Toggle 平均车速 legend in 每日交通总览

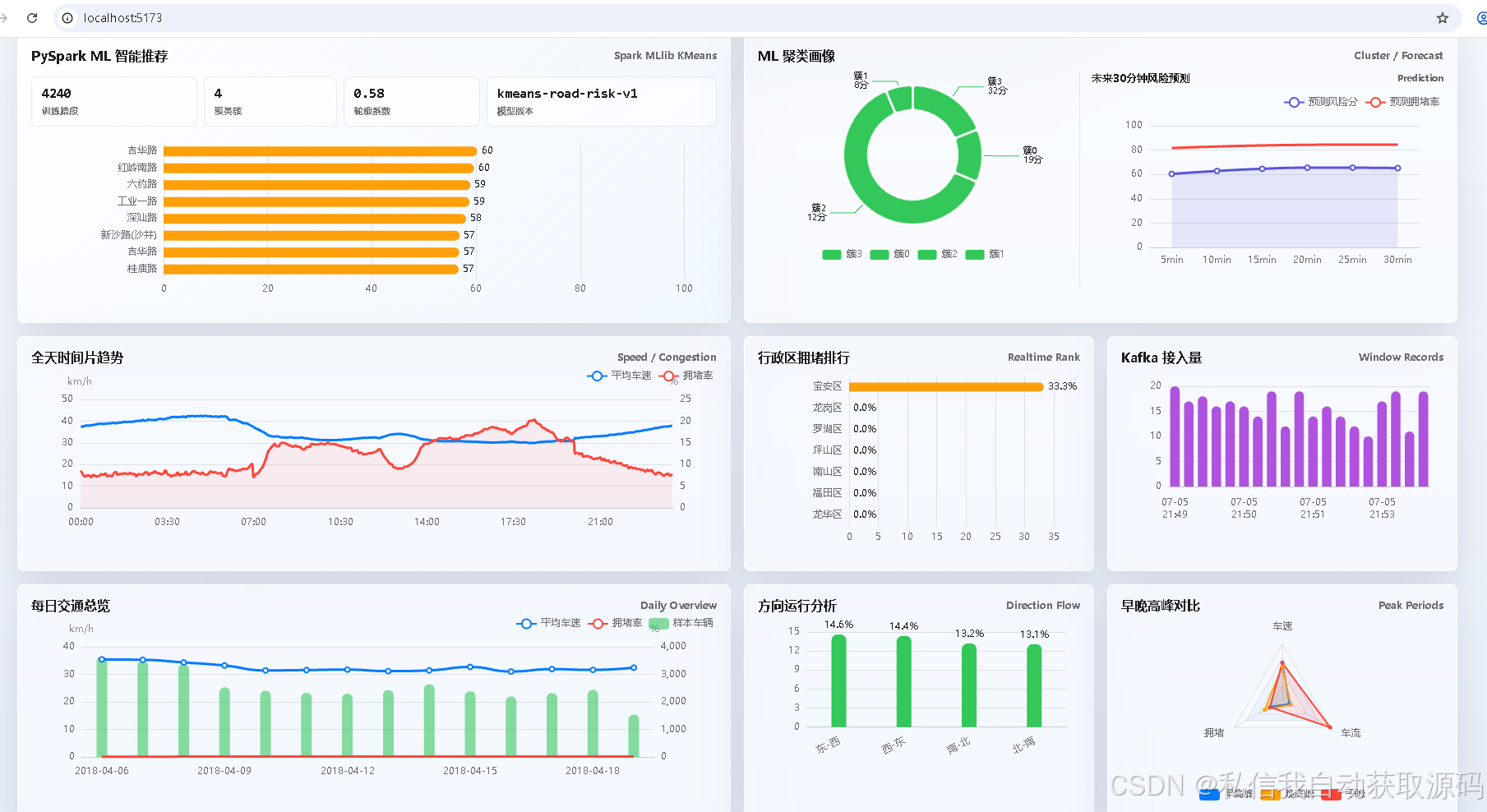[x=548, y=623]
